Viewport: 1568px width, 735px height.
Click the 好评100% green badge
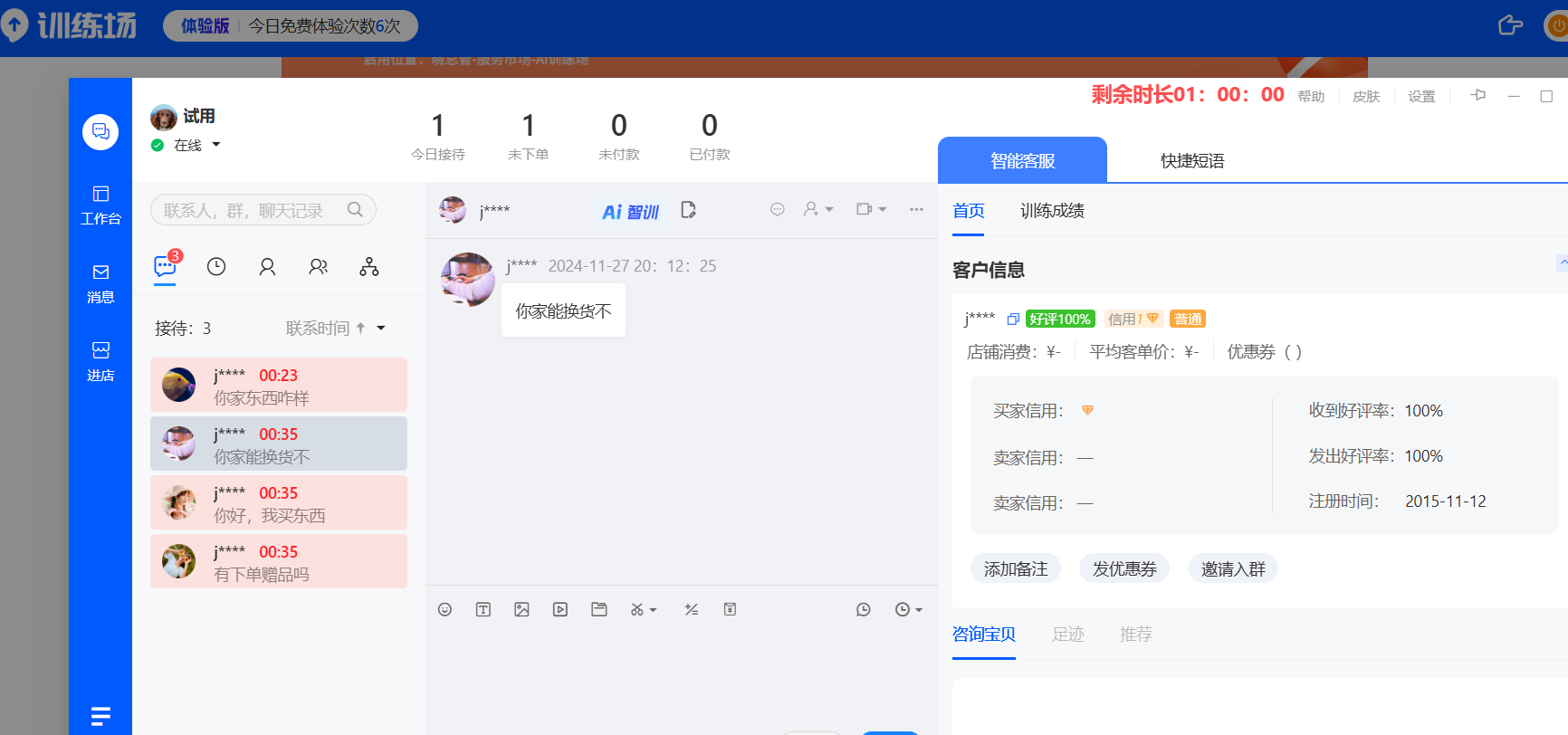click(1060, 319)
